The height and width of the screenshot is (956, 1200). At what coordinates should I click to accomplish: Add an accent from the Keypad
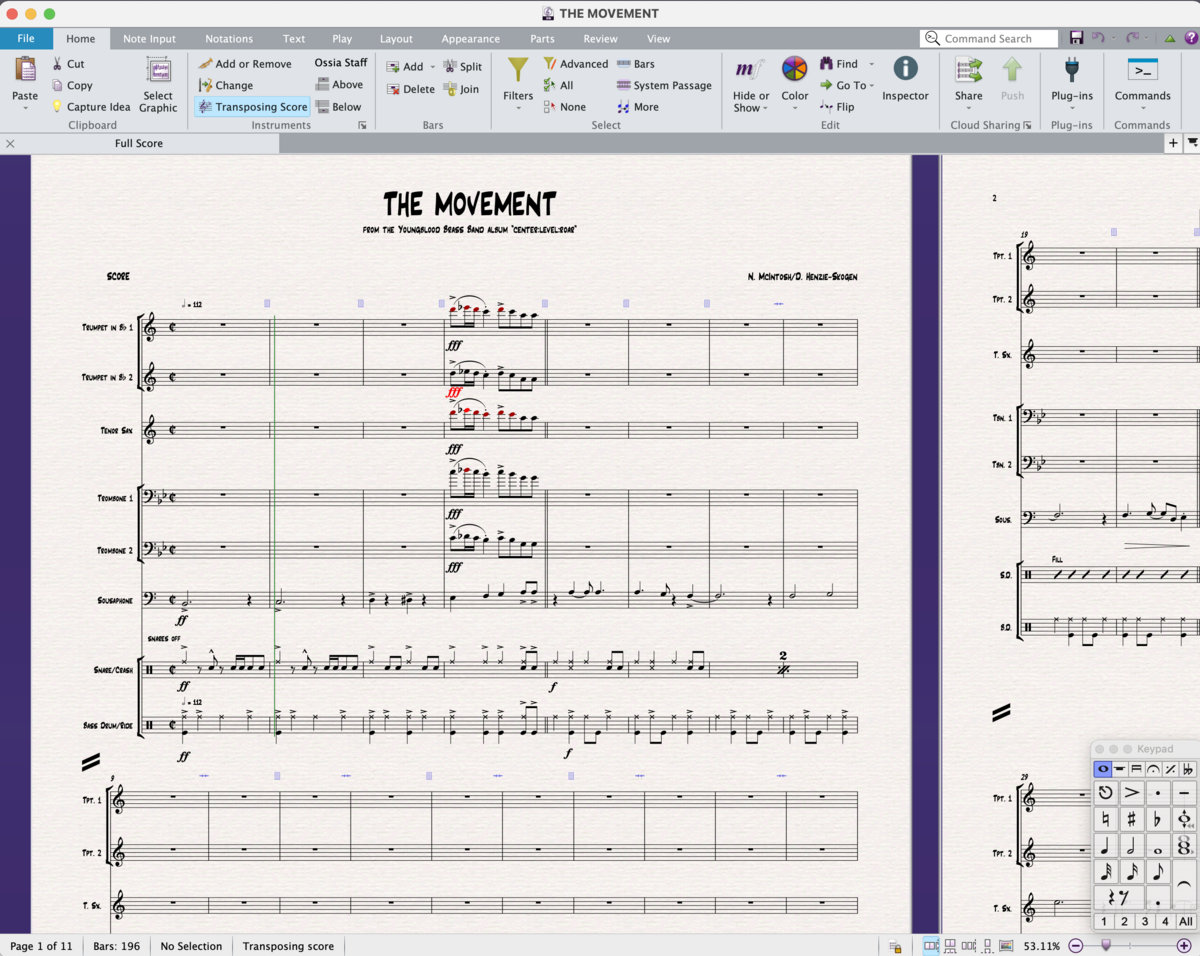click(x=1130, y=791)
